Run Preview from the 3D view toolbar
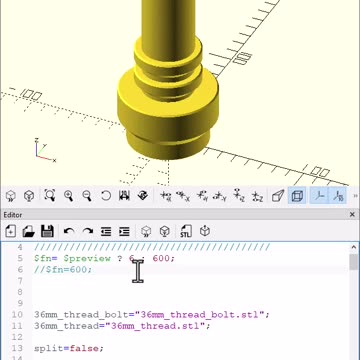Screen dimensions: 360x360 pyautogui.click(x=11, y=196)
